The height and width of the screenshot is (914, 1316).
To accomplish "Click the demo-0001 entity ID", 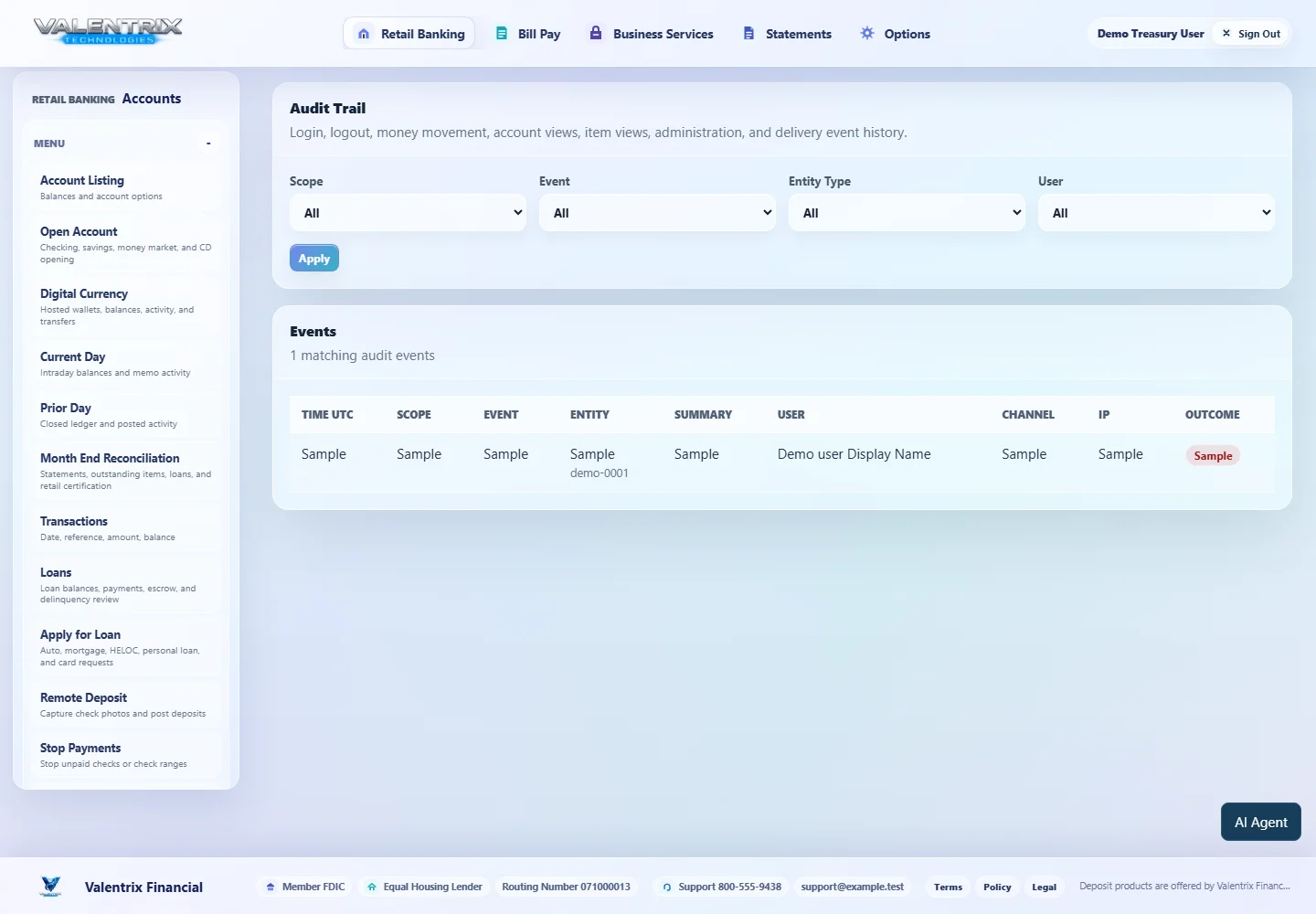I will (x=600, y=473).
